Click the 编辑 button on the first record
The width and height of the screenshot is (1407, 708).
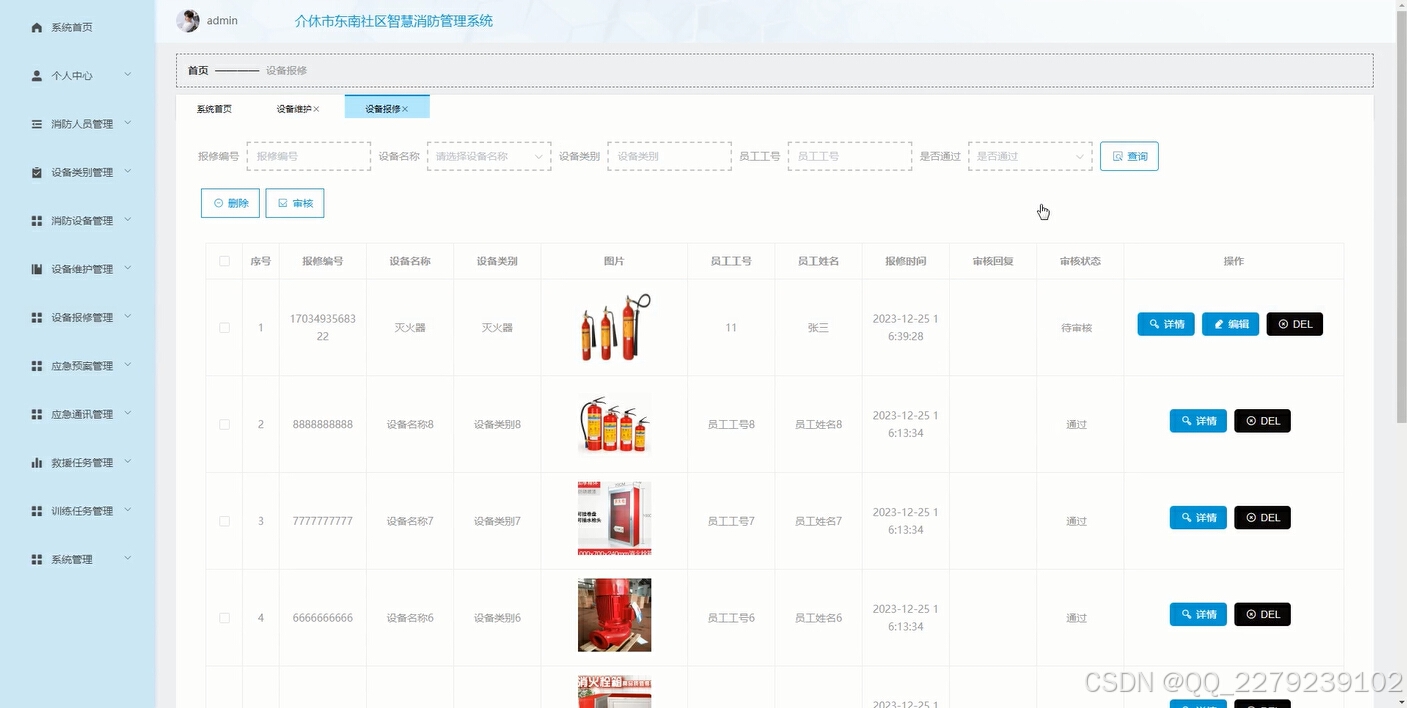(x=1230, y=323)
